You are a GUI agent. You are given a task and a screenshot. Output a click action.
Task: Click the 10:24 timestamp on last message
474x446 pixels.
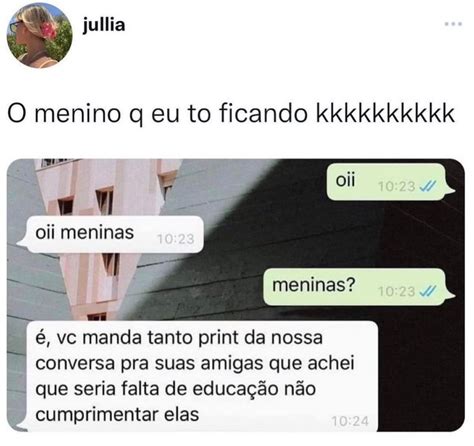350,422
